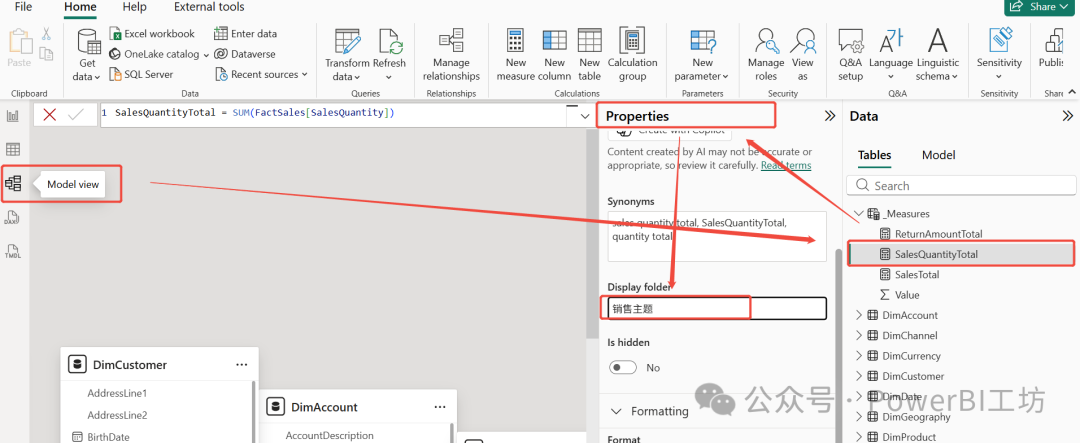1080x443 pixels.
Task: Commit the formula with the checkmark
Action: (x=75, y=114)
